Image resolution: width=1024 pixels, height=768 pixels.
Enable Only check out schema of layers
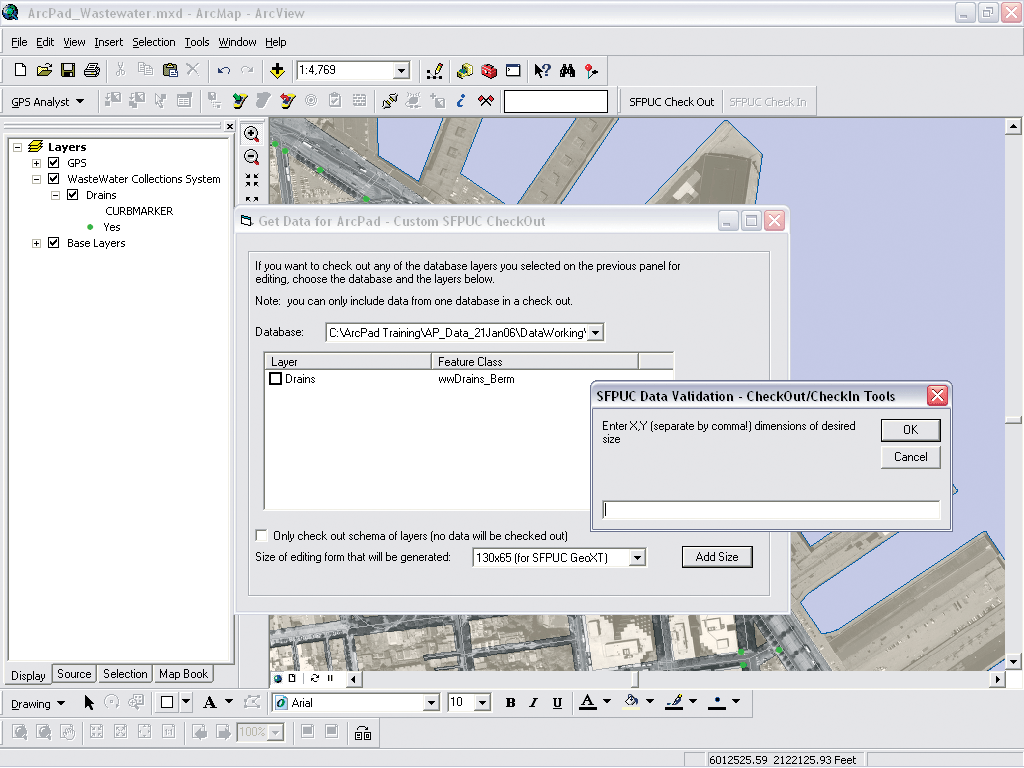262,536
